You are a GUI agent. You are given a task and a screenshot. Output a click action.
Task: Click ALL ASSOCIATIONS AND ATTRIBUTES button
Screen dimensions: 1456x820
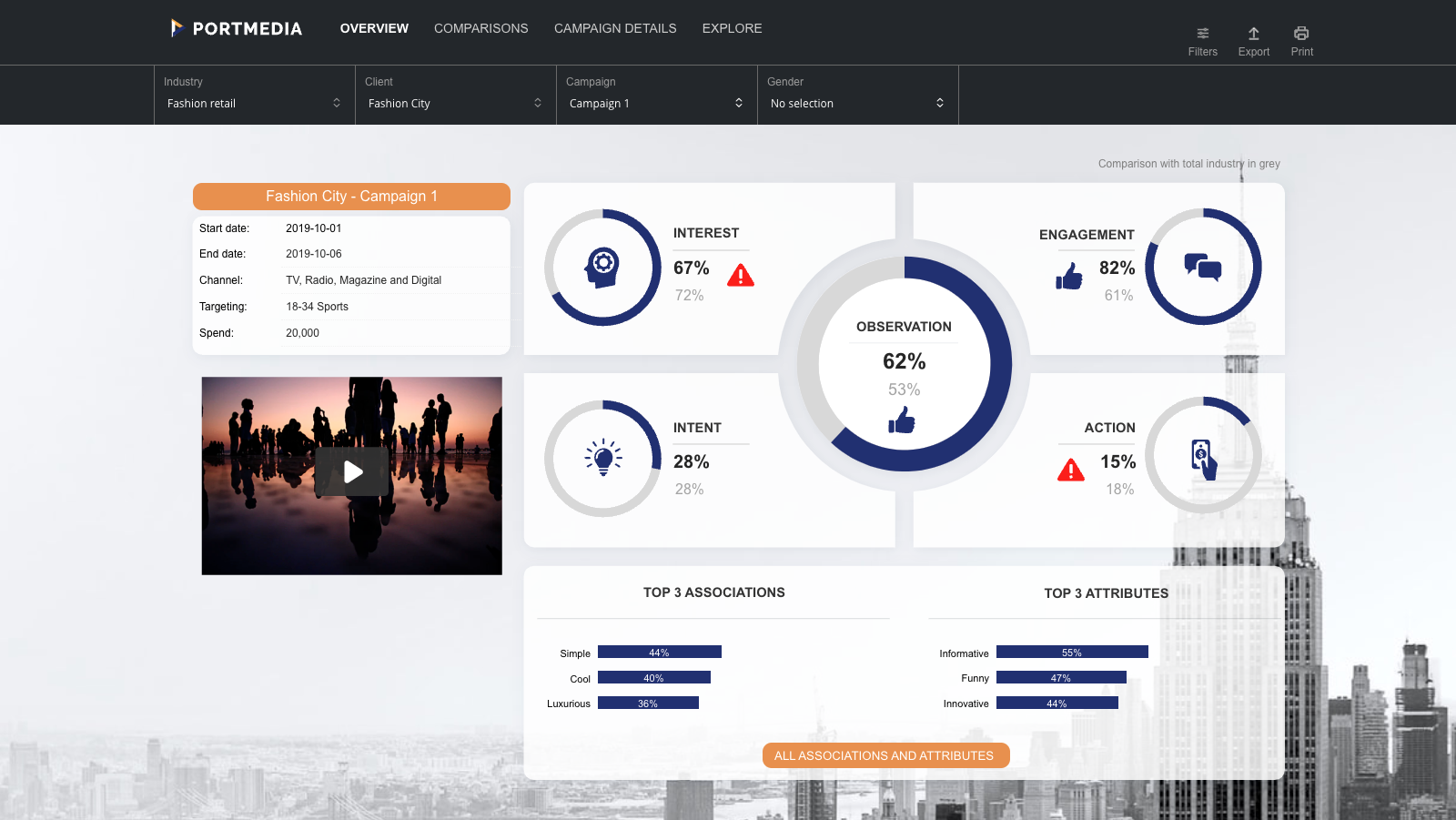pos(885,754)
